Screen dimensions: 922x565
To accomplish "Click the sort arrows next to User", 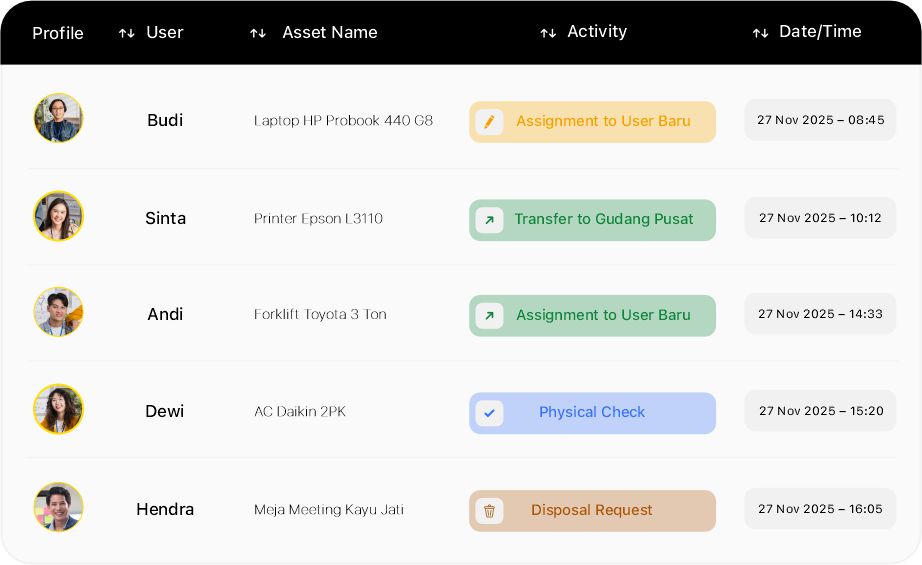I will coord(126,33).
